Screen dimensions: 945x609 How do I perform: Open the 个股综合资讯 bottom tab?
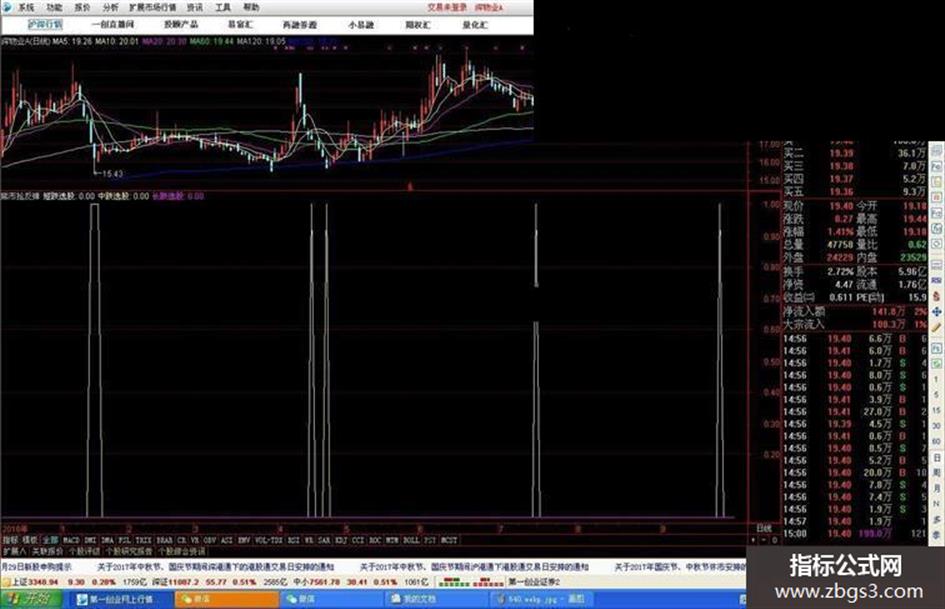(x=182, y=551)
